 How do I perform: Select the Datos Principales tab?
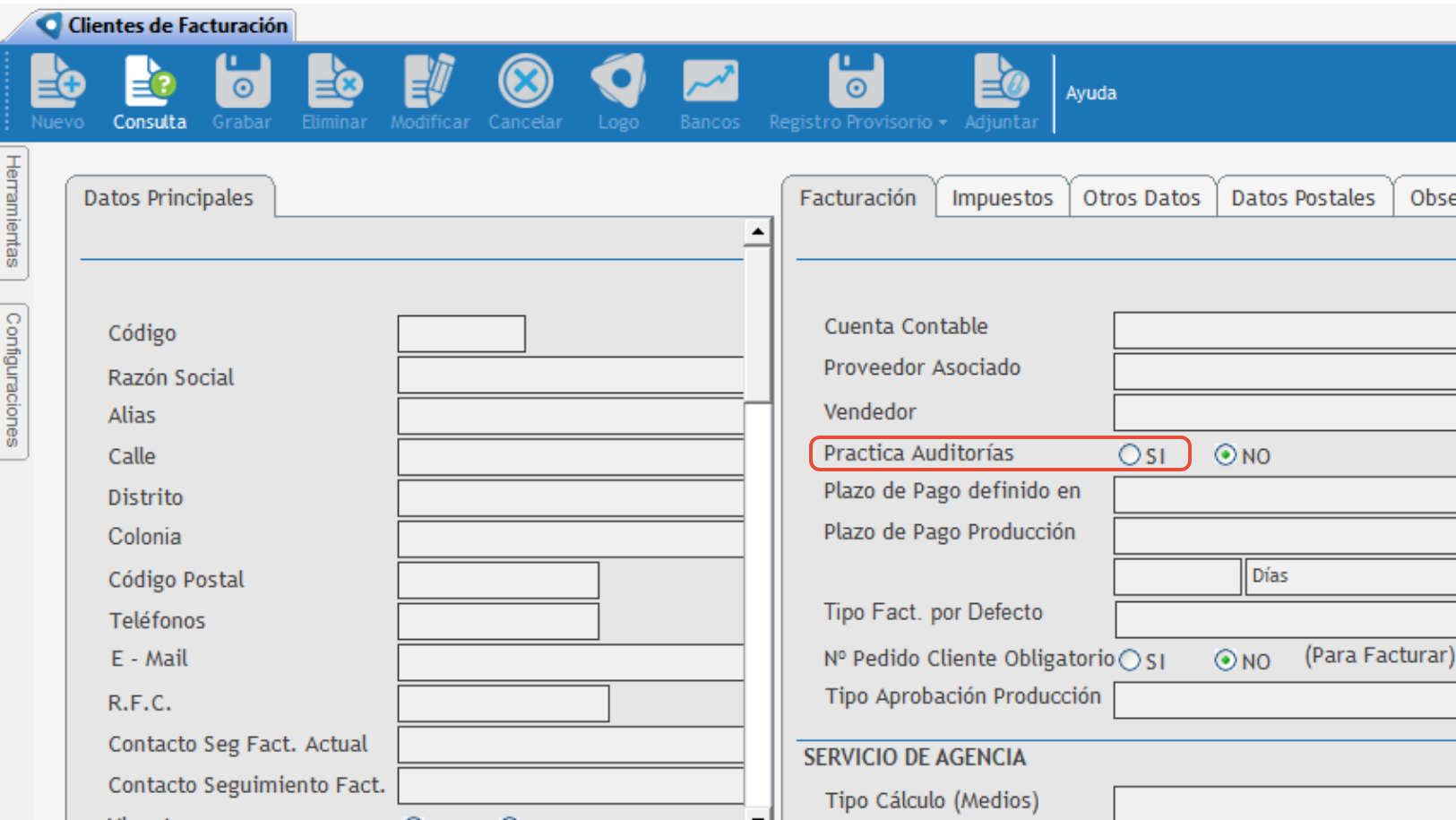click(x=168, y=197)
